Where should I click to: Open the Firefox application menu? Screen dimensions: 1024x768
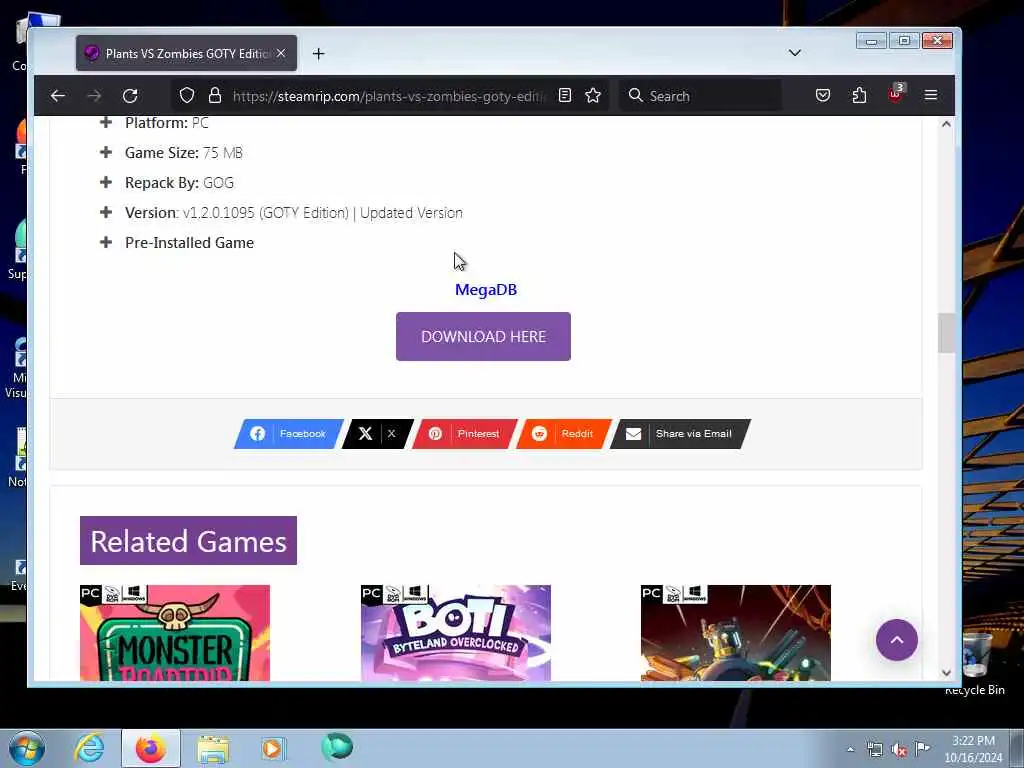[x=931, y=95]
